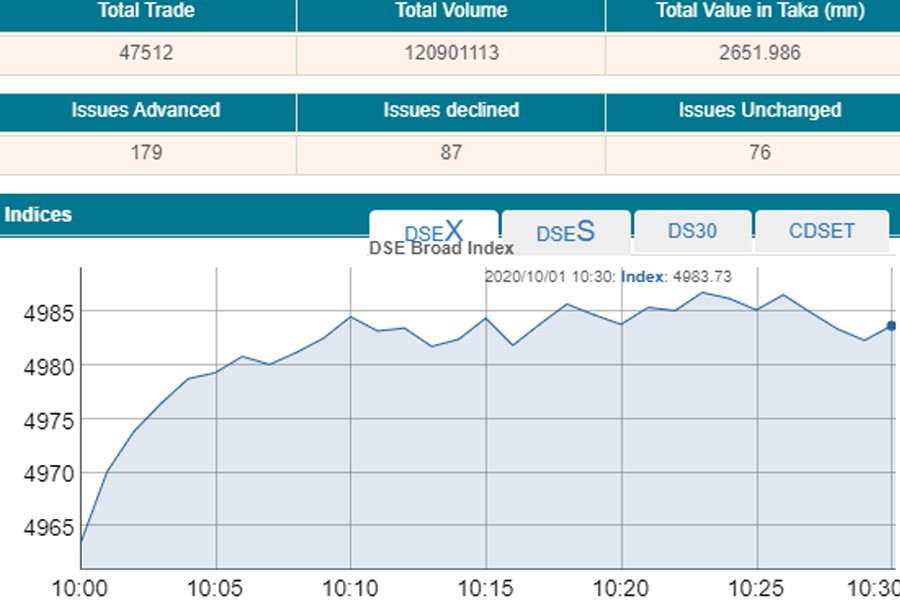Image resolution: width=900 pixels, height=600 pixels.
Task: Click the unchanged issues count 76
Action: pyautogui.click(x=759, y=153)
